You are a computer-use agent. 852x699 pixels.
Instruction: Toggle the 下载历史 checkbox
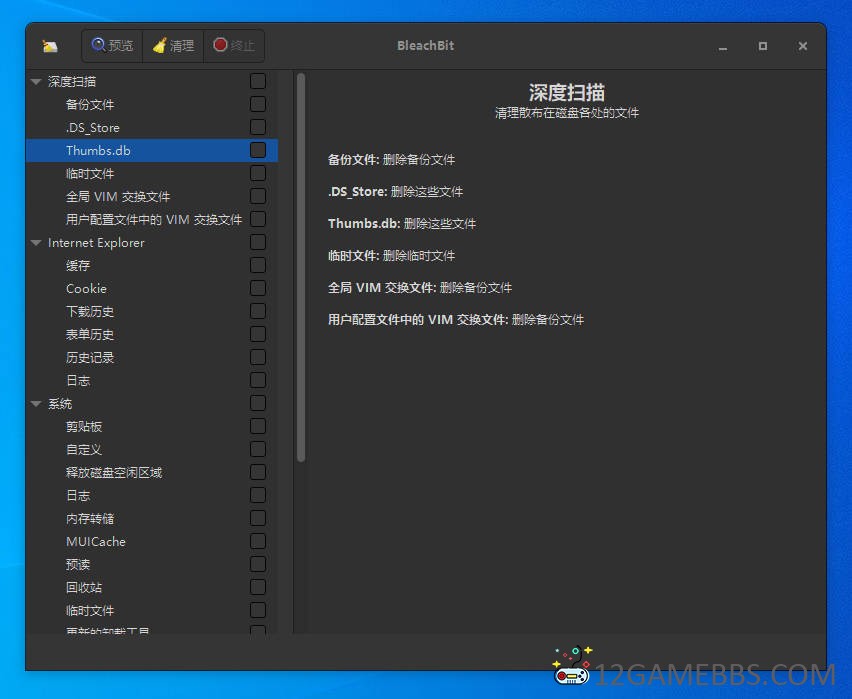(258, 311)
